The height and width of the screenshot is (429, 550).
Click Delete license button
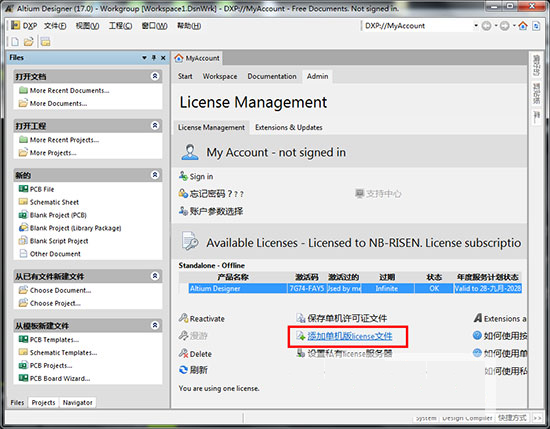(201, 354)
